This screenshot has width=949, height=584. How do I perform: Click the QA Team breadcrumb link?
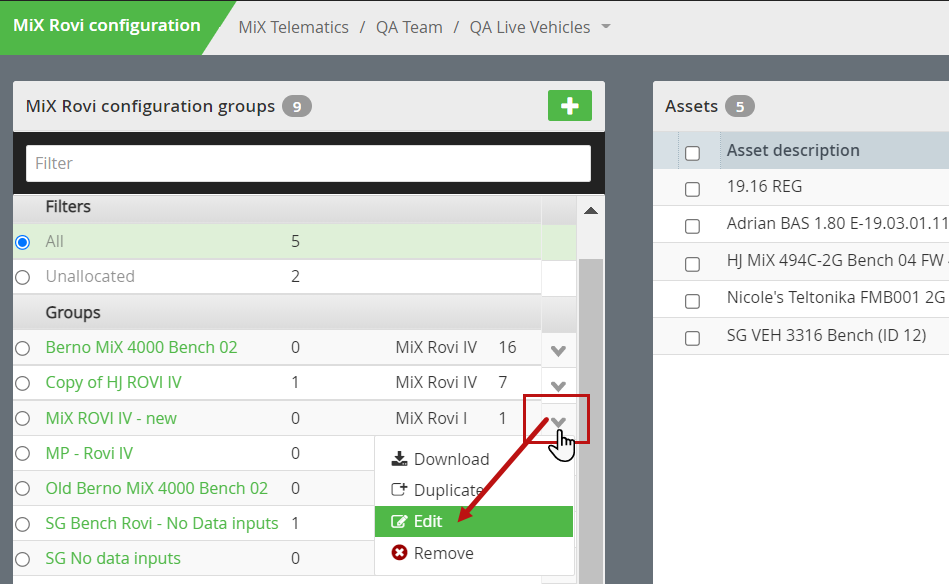click(409, 27)
